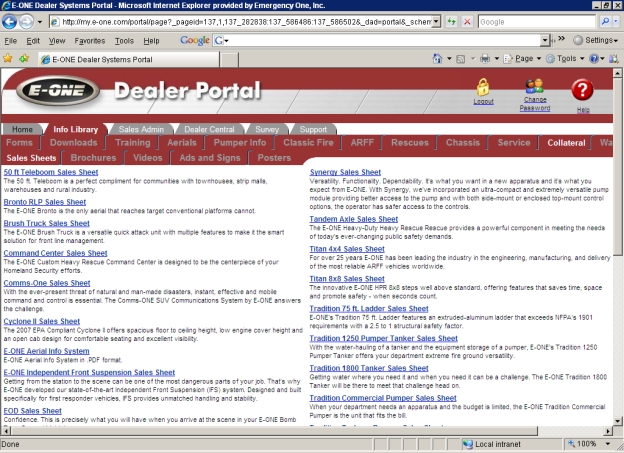Expand the toolbar overflow chevron
624x453 pixels.
click(x=562, y=39)
